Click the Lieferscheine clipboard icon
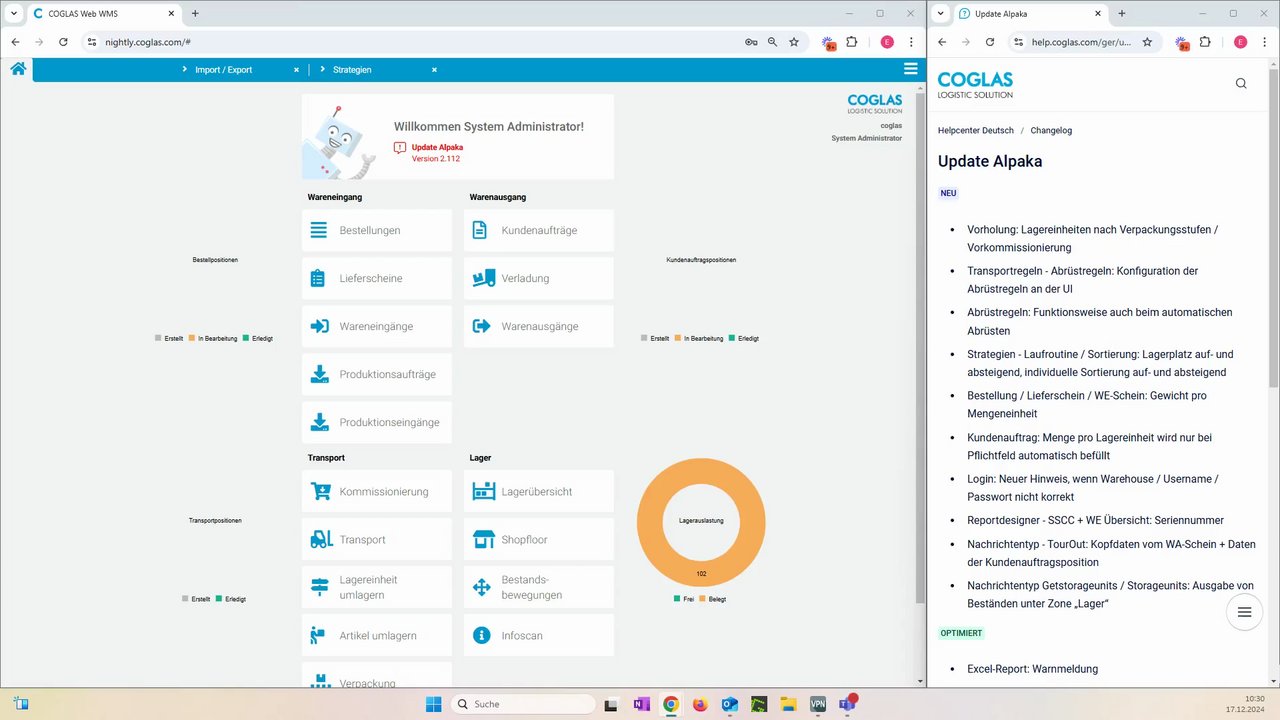 pyautogui.click(x=318, y=278)
